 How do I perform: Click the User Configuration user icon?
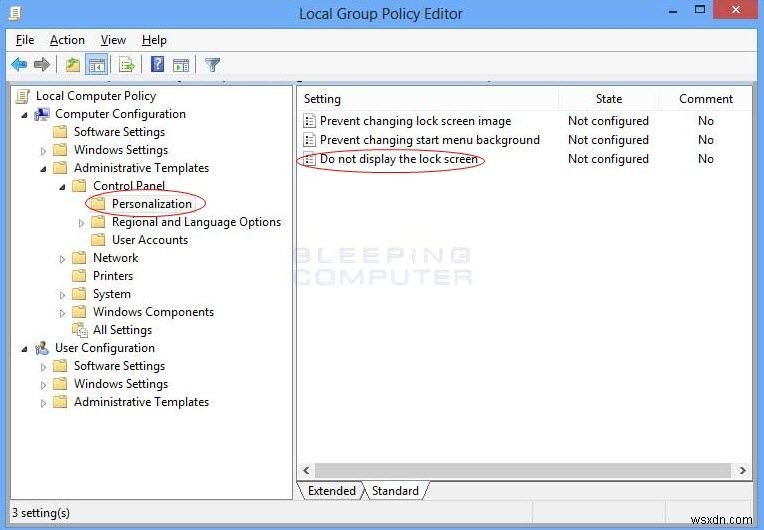pyautogui.click(x=42, y=348)
